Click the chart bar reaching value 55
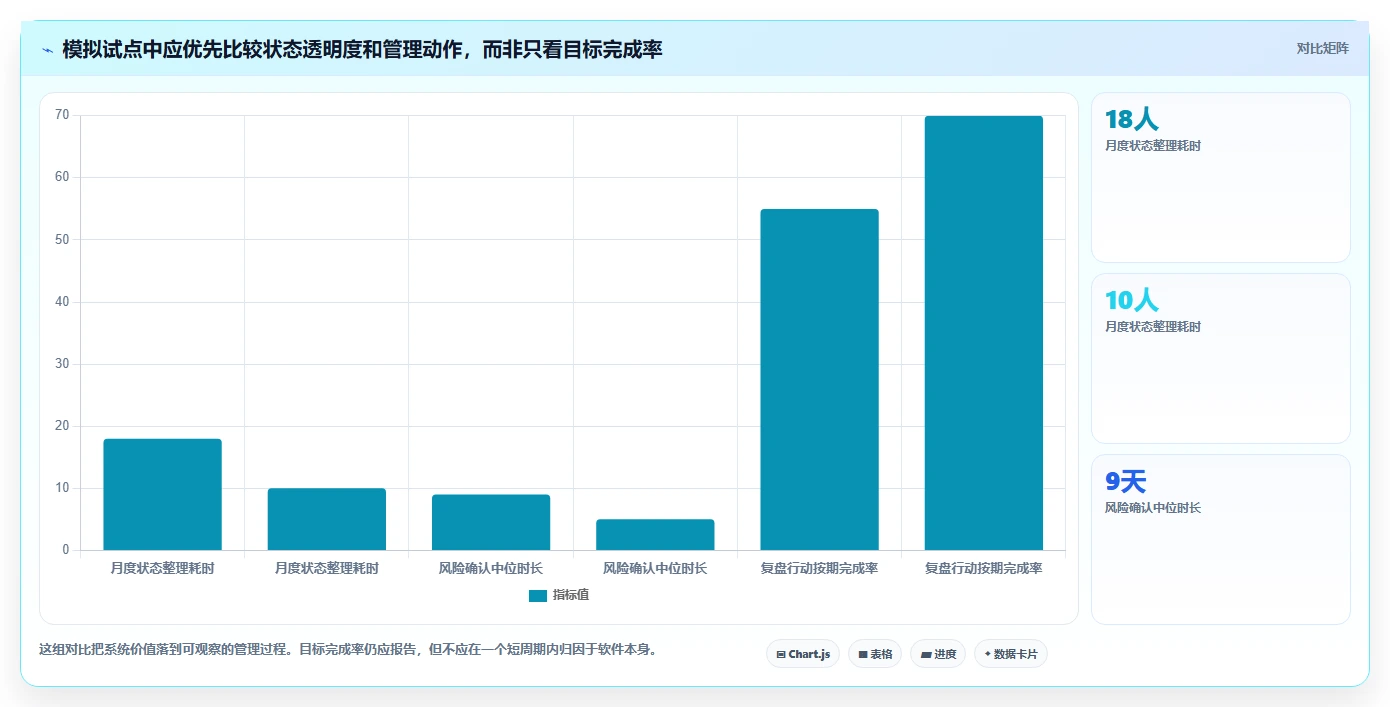Screen dimensions: 1390x707 tap(819, 379)
